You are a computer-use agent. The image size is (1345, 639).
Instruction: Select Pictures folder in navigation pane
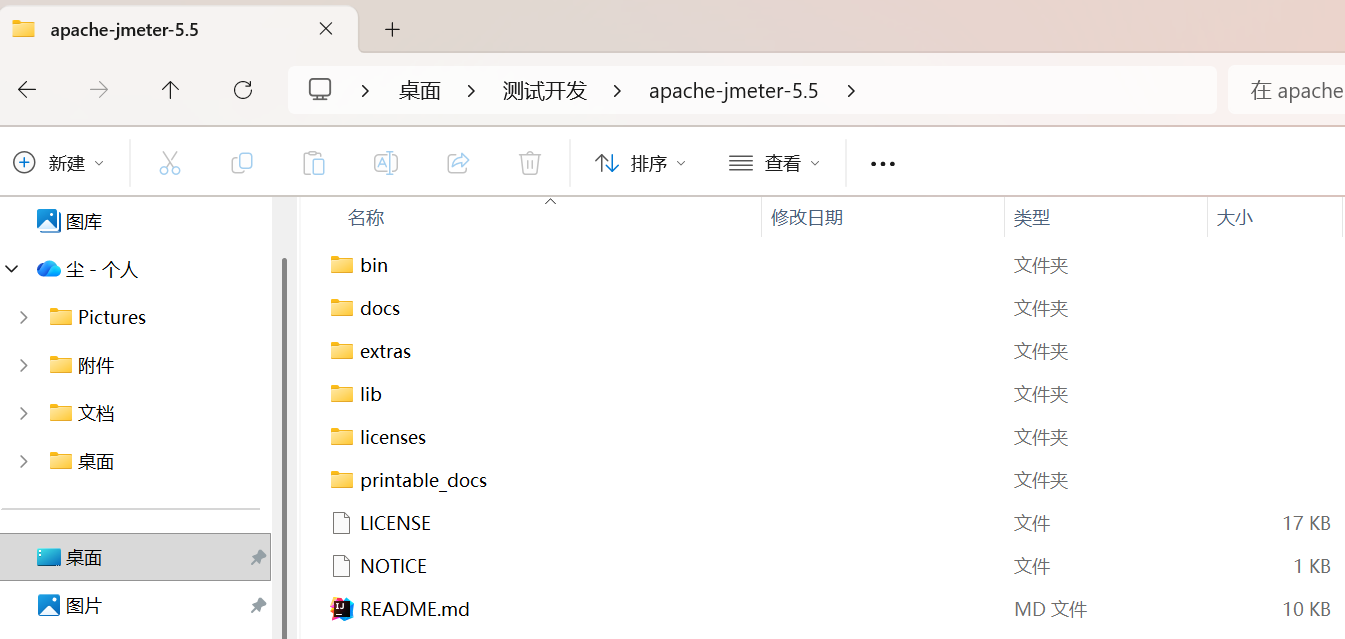coord(112,317)
